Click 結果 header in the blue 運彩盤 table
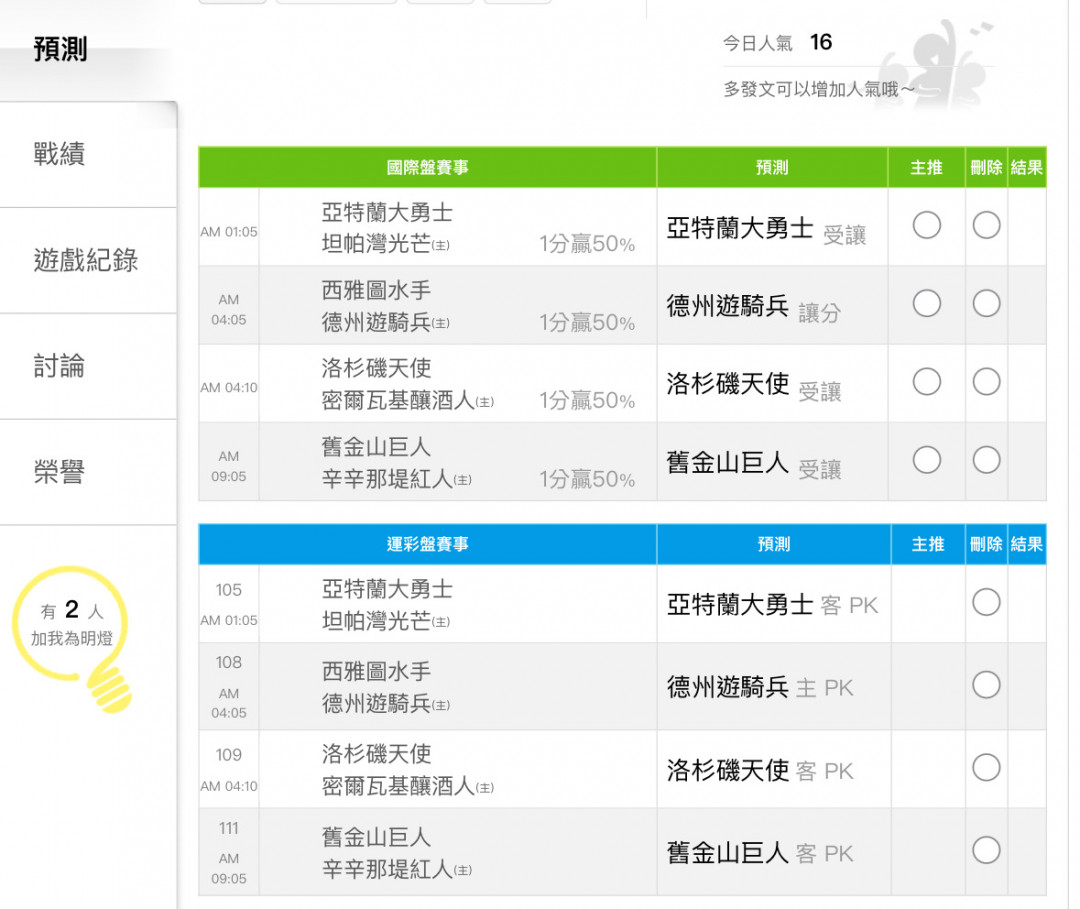Image resolution: width=1080 pixels, height=909 pixels. click(x=1027, y=544)
